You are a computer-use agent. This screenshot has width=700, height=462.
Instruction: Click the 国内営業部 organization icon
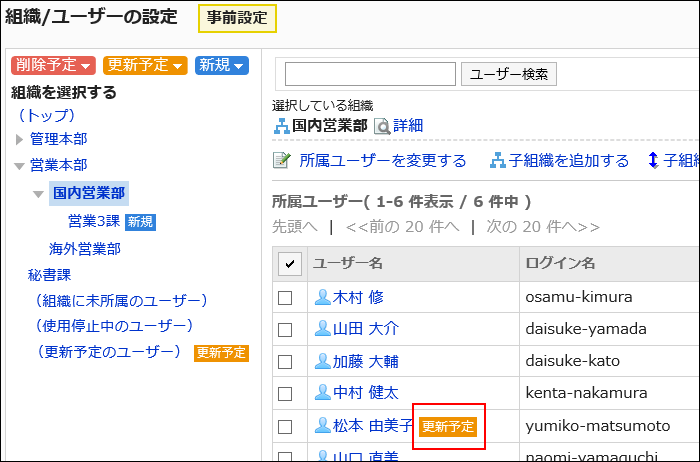pyautogui.click(x=282, y=126)
